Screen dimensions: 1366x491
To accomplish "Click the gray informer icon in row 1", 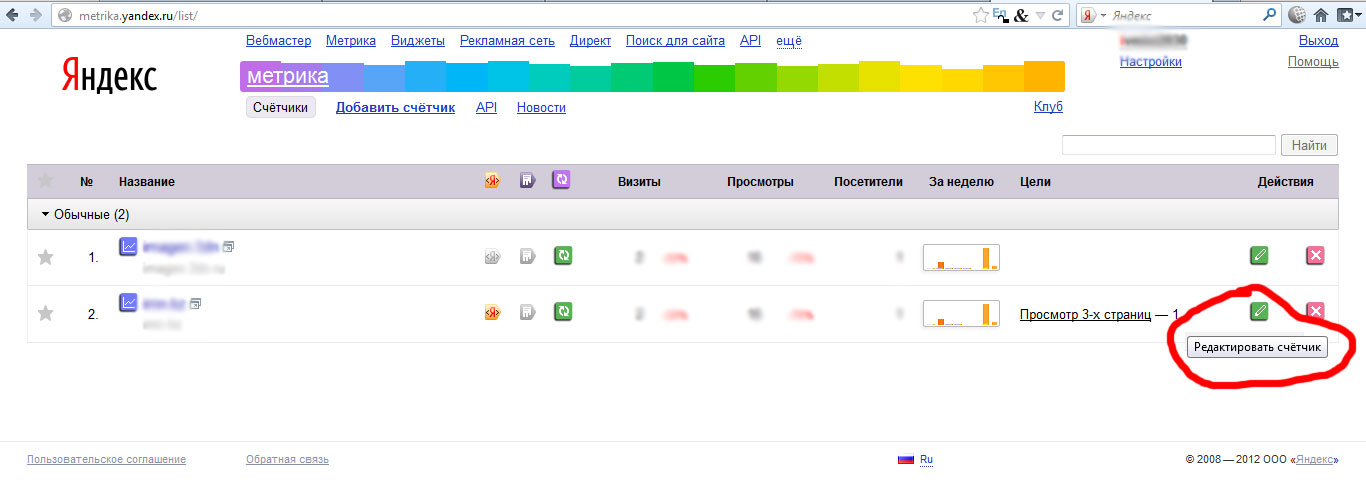I will point(528,257).
